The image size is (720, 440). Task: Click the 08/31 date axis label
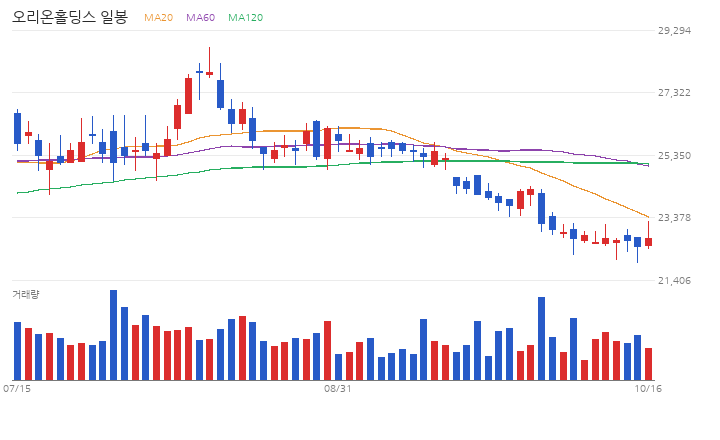[x=338, y=389]
